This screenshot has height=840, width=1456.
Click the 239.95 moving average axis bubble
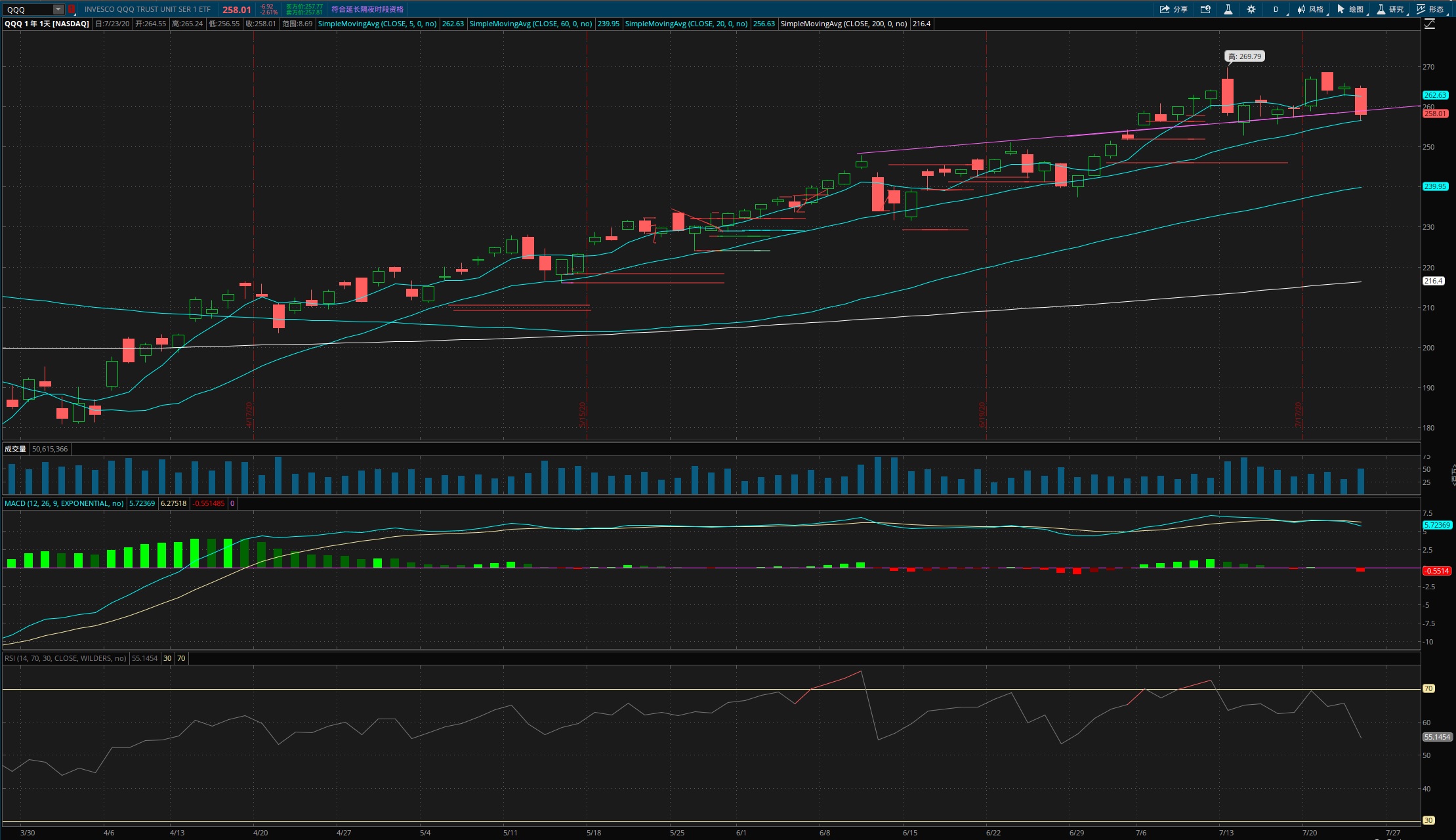click(x=1435, y=186)
